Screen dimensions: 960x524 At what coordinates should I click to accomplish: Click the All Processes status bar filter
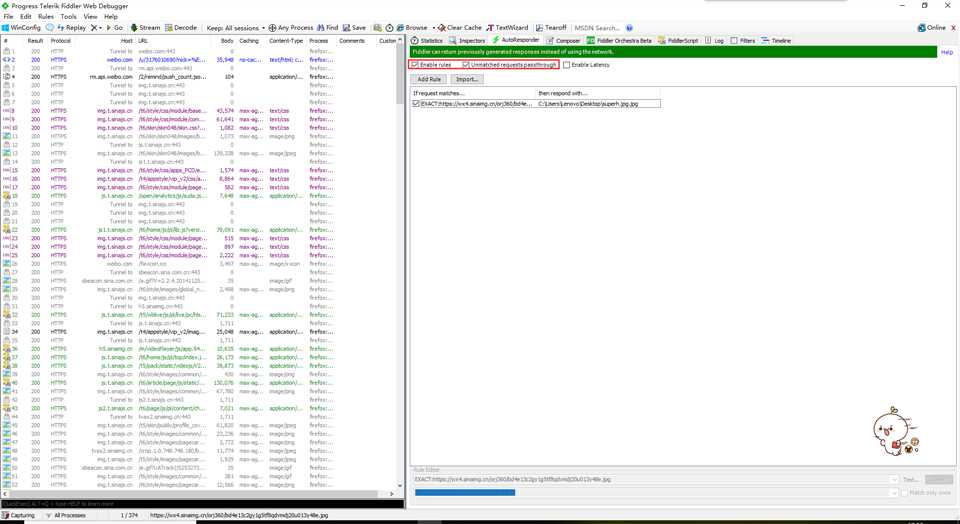tap(66, 515)
